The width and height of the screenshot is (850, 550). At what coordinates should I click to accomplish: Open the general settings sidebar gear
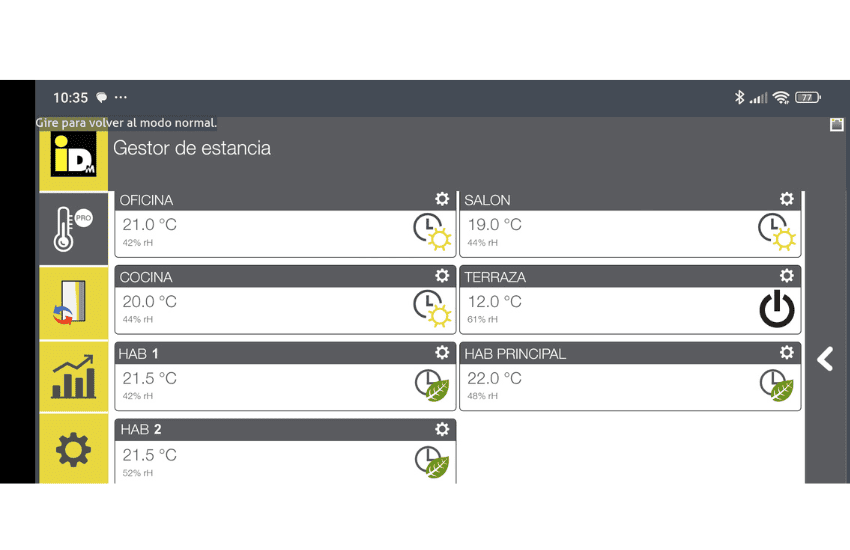pos(74,451)
